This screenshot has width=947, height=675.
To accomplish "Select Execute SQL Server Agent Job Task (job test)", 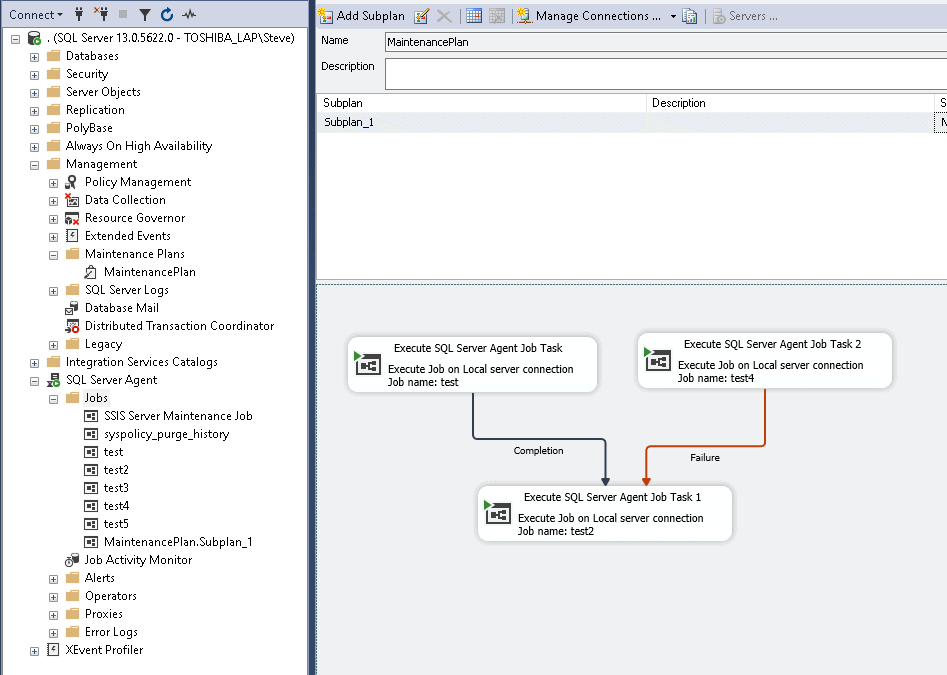I will tap(472, 365).
